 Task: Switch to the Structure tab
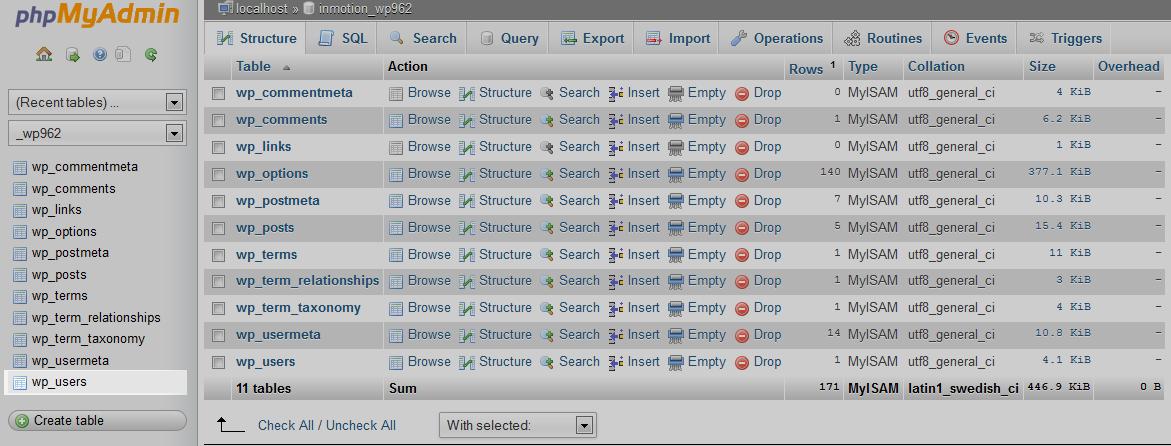click(x=256, y=38)
